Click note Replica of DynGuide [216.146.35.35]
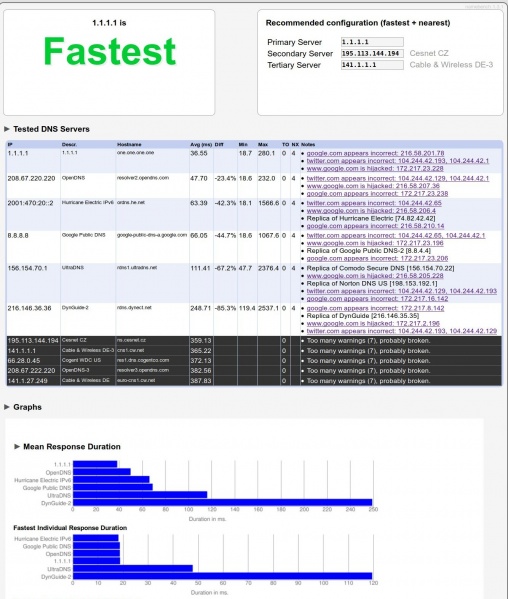This screenshot has height=599, width=508. [x=363, y=316]
